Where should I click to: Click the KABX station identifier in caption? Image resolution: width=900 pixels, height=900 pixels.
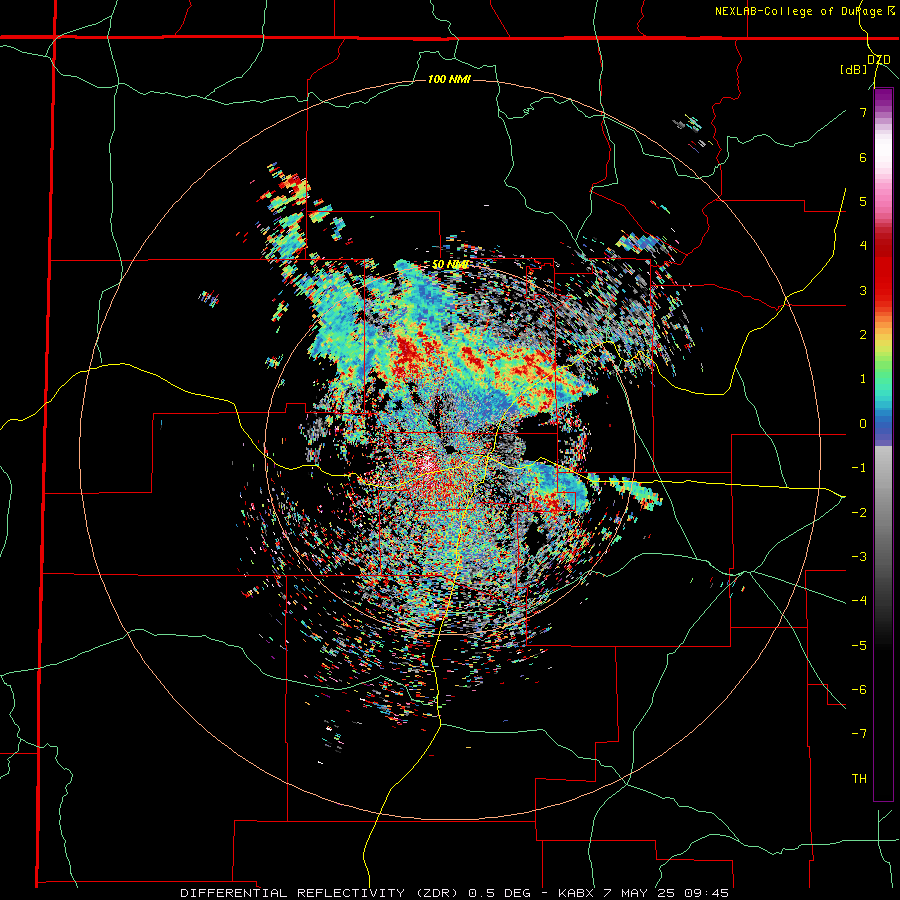pos(577,893)
